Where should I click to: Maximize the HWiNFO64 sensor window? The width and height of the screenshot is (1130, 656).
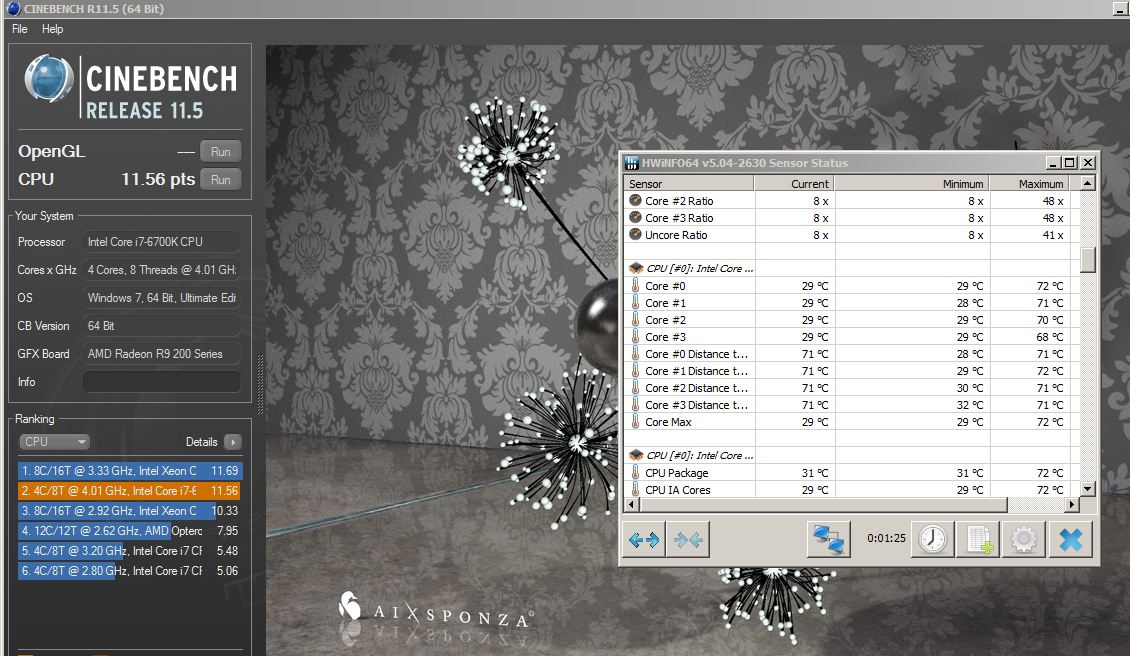tap(1070, 163)
